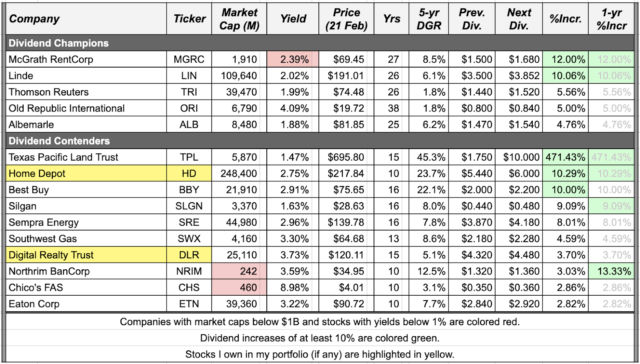Select the yellow DLR ticker cell

[x=189, y=255]
